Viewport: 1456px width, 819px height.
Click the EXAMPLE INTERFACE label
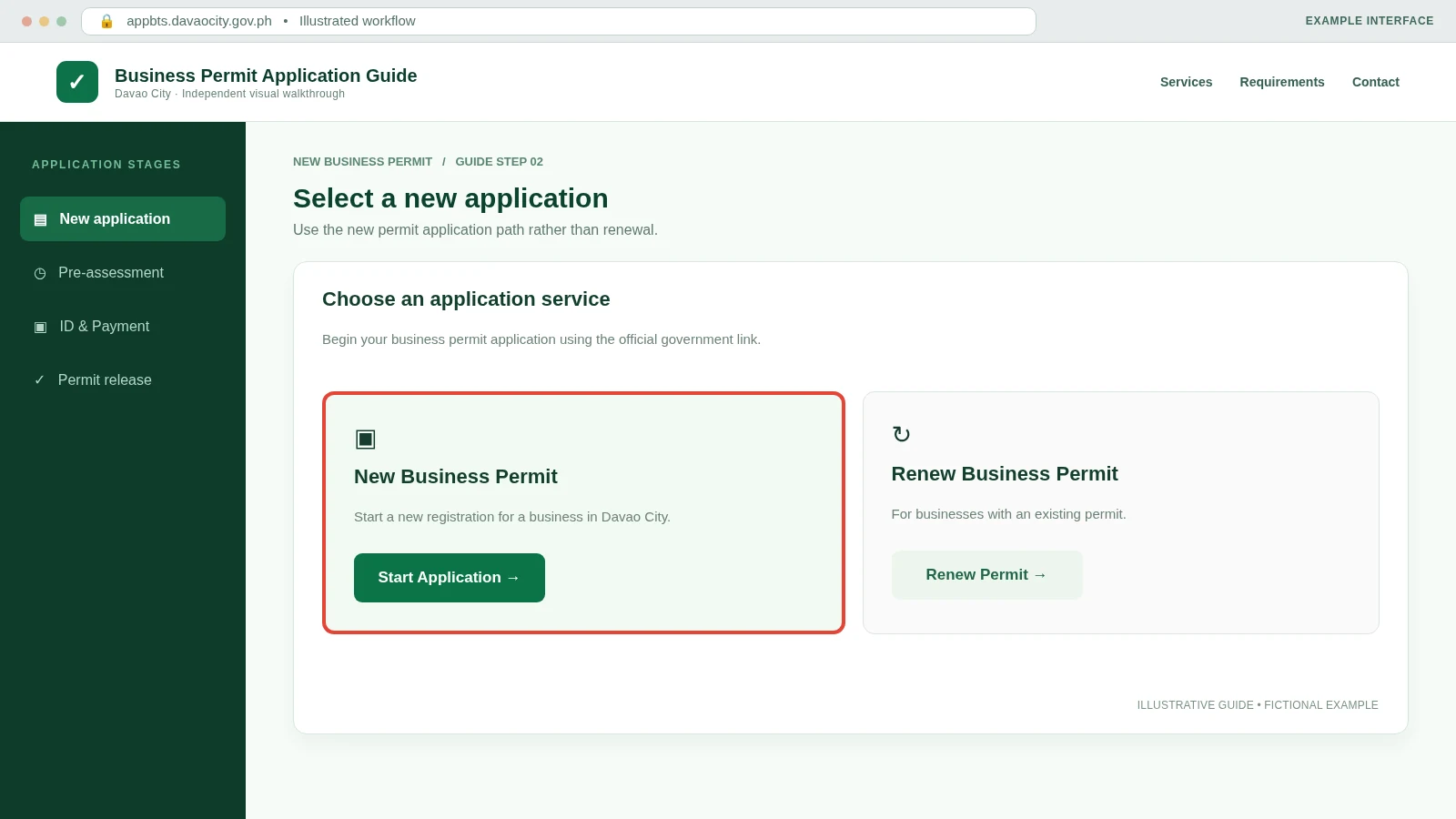[x=1370, y=21]
